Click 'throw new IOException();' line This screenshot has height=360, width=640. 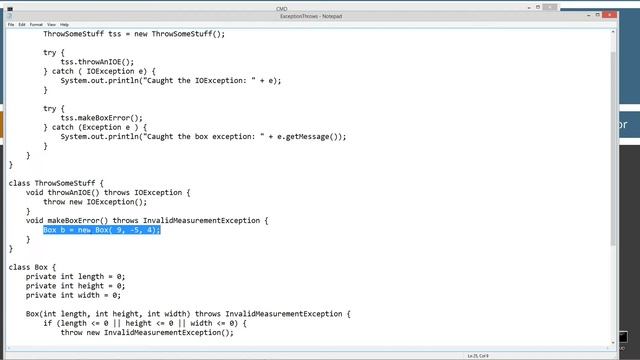point(95,202)
